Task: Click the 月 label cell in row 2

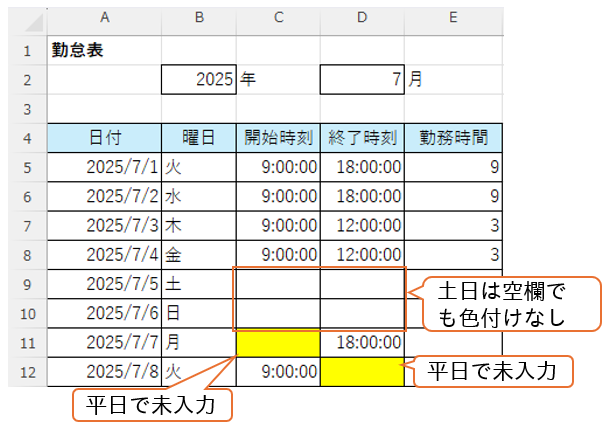Action: (x=453, y=80)
